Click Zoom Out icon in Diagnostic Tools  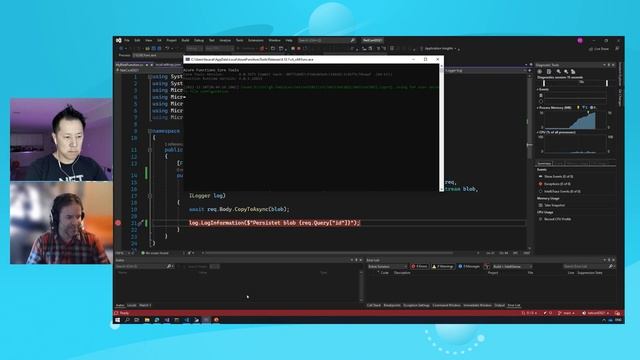[x=566, y=71]
